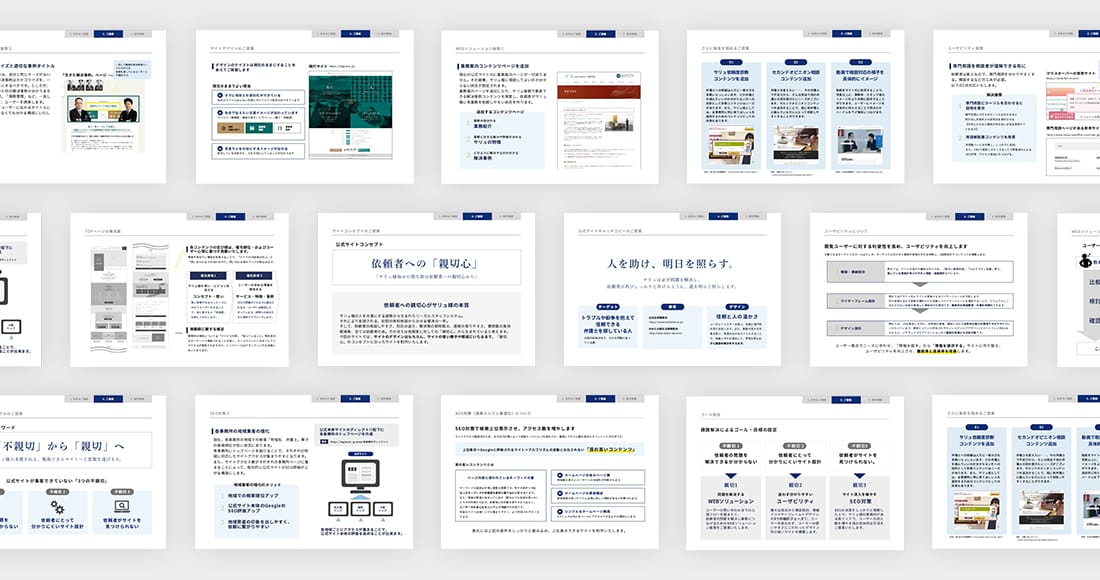Click the text 依頼者への親切心がサリュ様の本質
Viewport: 1100px width, 580px height.
tap(427, 305)
